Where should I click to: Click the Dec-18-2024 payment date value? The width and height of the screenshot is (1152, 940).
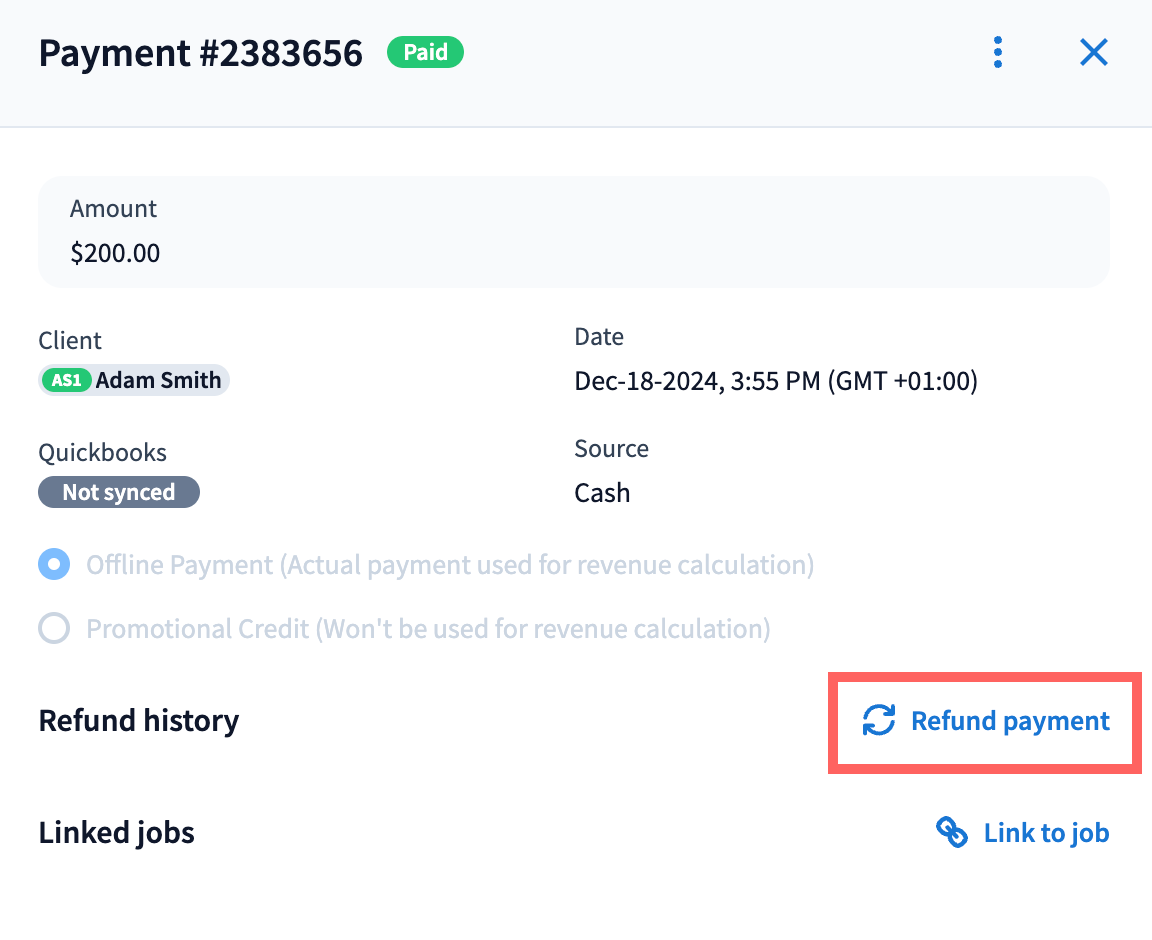[x=775, y=381]
